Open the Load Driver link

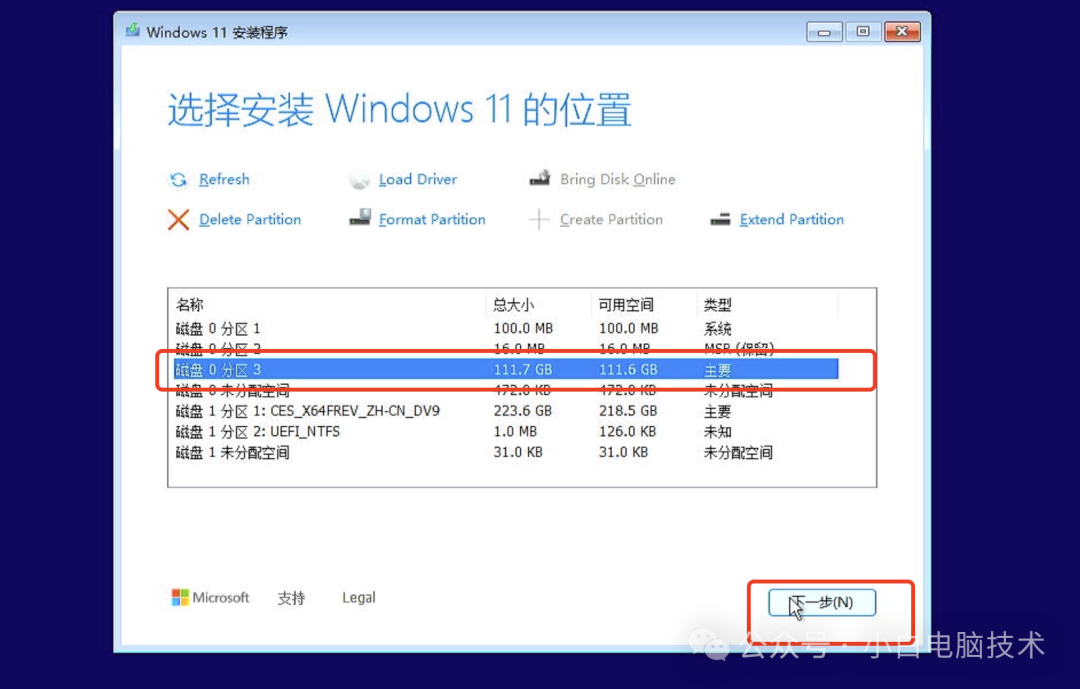coord(417,179)
